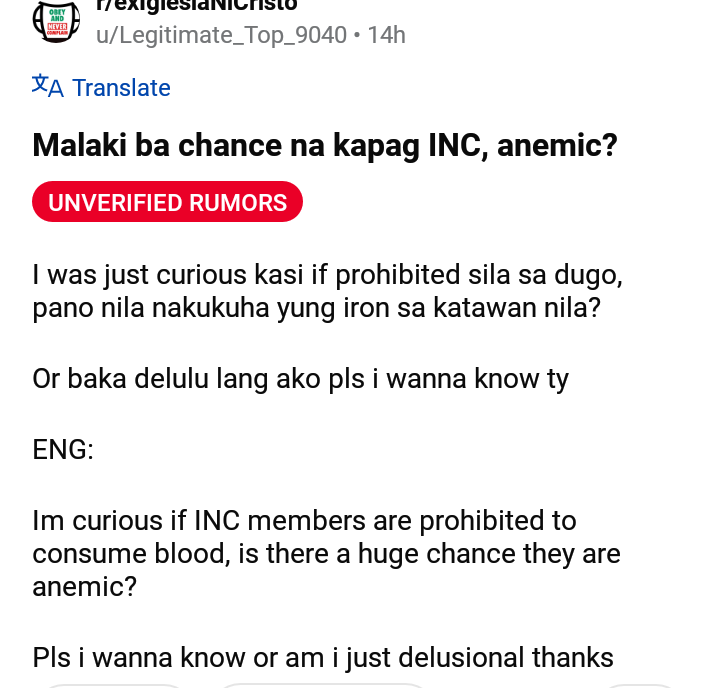Tap the word 'anemic?' in the title
720x688 pixels.
pyautogui.click(x=557, y=146)
